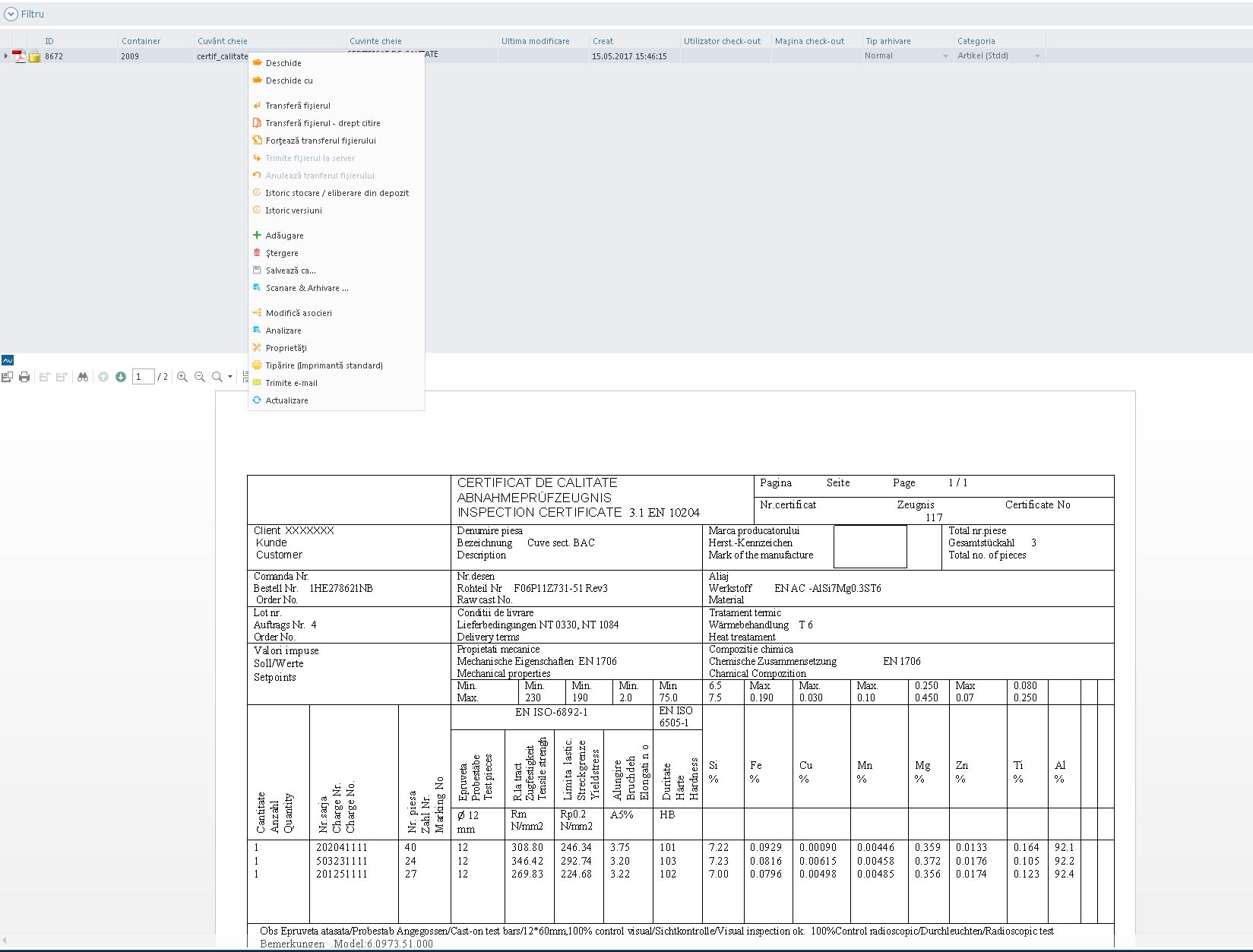Click the binoculars search icon
This screenshot has height=952, width=1253.
(x=83, y=377)
